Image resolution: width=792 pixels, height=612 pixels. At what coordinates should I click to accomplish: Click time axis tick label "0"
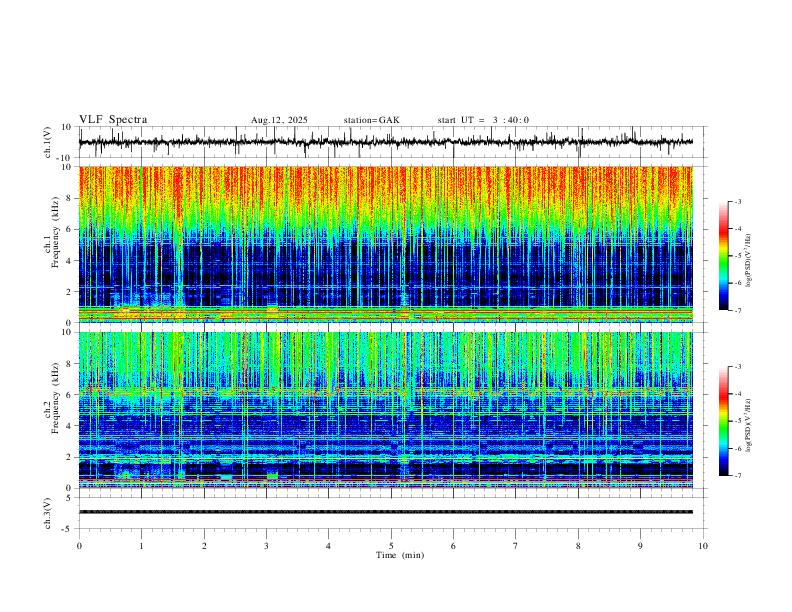point(79,546)
